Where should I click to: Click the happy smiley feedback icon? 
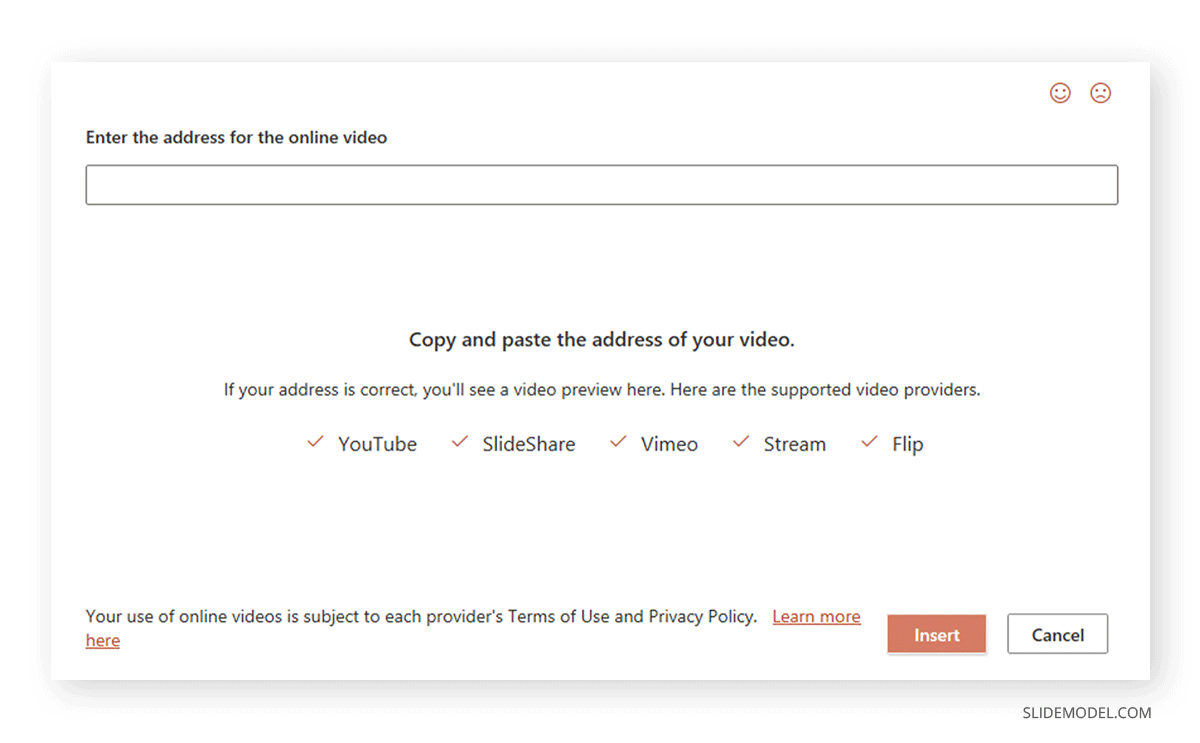coord(1060,93)
